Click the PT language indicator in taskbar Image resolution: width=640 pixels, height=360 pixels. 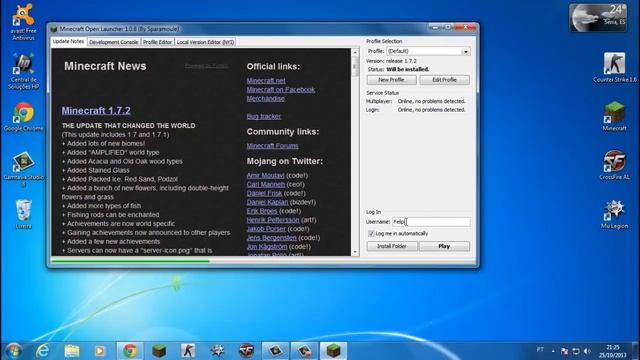(x=540, y=350)
